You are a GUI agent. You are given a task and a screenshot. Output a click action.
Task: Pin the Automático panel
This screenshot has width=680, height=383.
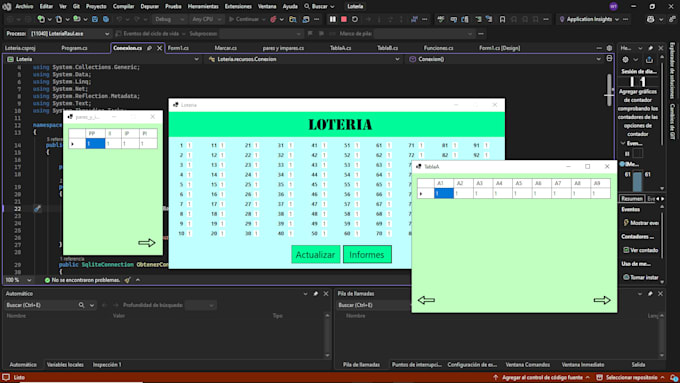click(x=316, y=294)
